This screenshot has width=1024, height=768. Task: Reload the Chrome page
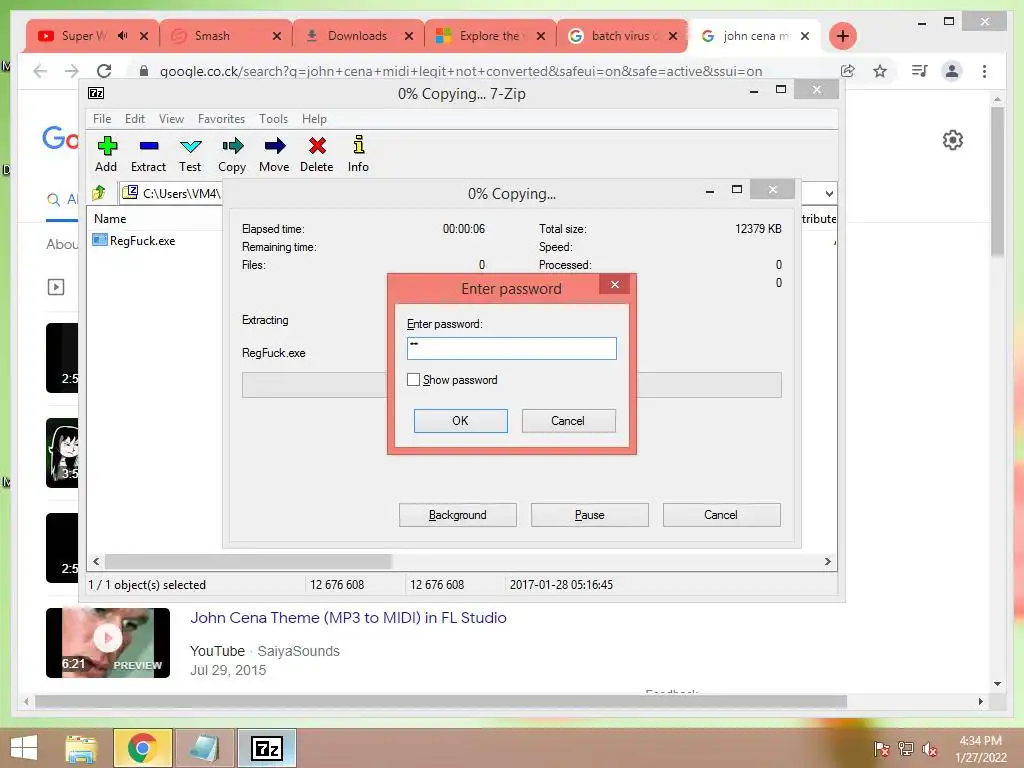pos(104,71)
